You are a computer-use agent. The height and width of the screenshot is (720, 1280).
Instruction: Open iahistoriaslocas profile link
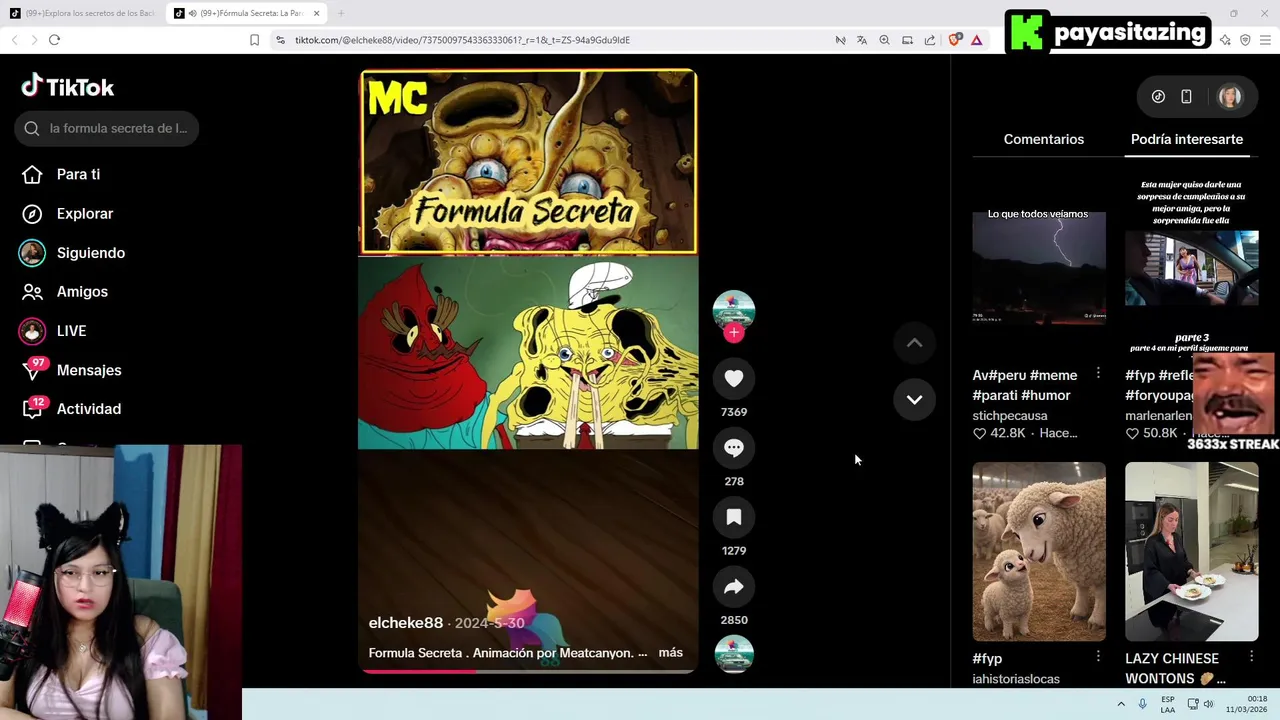click(x=1016, y=679)
